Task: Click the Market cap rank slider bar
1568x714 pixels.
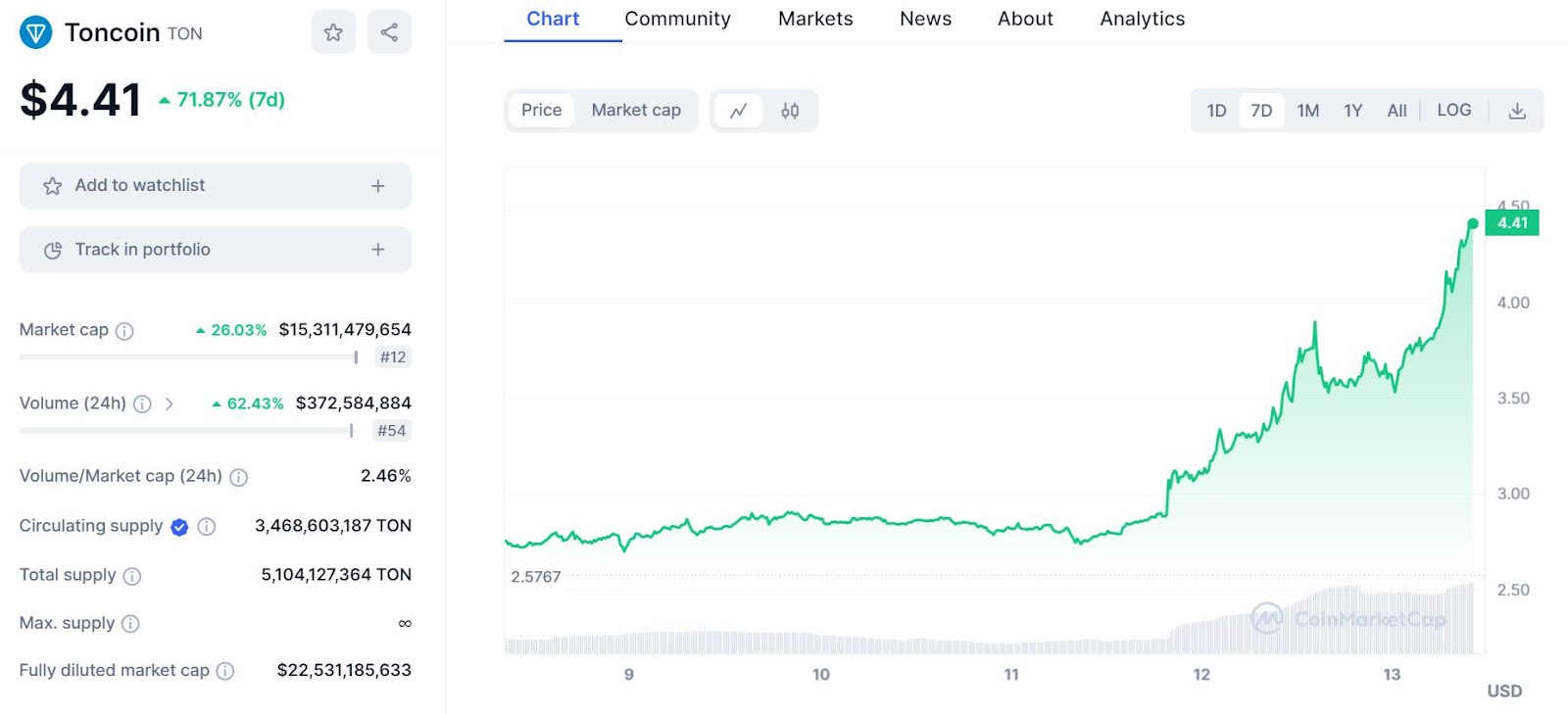Action: (x=189, y=357)
